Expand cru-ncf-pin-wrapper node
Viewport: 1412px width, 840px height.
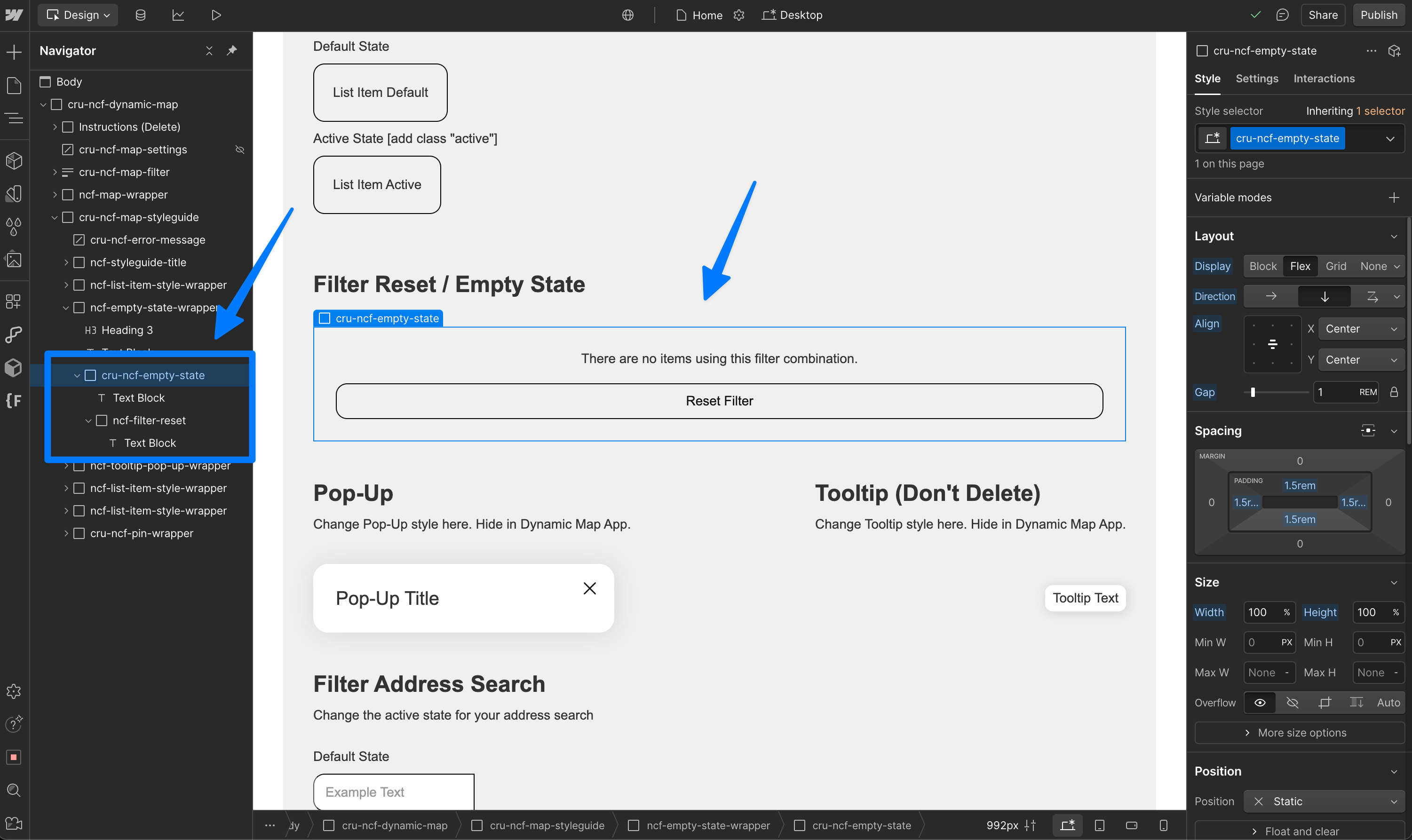66,533
